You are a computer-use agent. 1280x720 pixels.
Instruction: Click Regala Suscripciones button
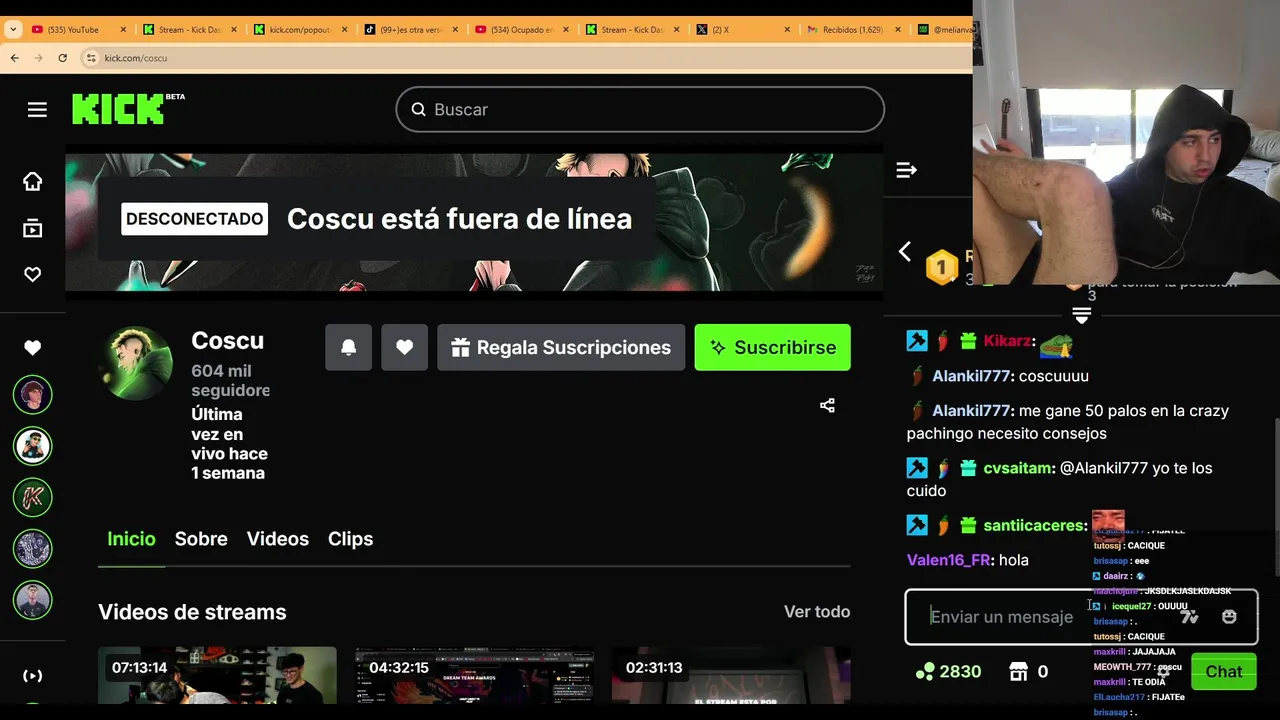[x=561, y=347]
